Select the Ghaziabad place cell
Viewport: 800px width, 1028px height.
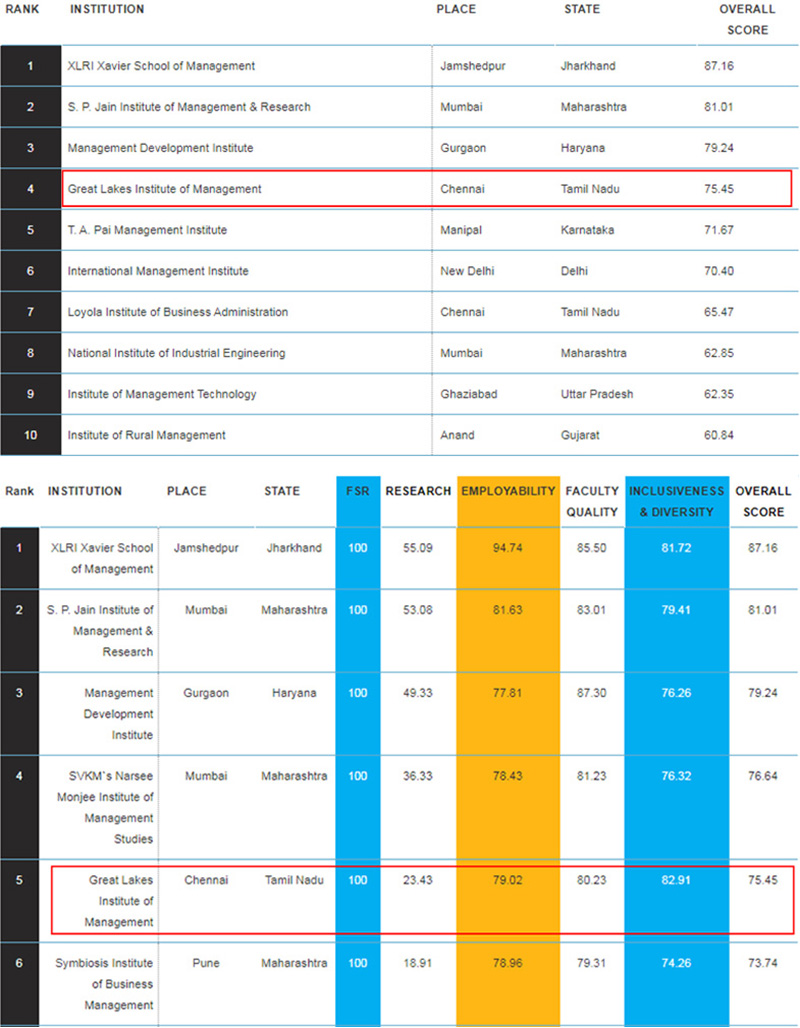point(469,394)
